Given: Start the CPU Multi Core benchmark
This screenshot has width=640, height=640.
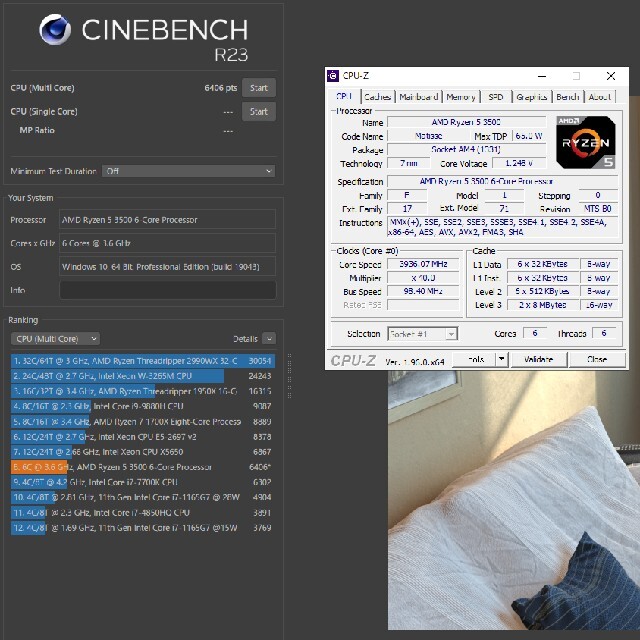Looking at the screenshot, I should tap(259, 88).
